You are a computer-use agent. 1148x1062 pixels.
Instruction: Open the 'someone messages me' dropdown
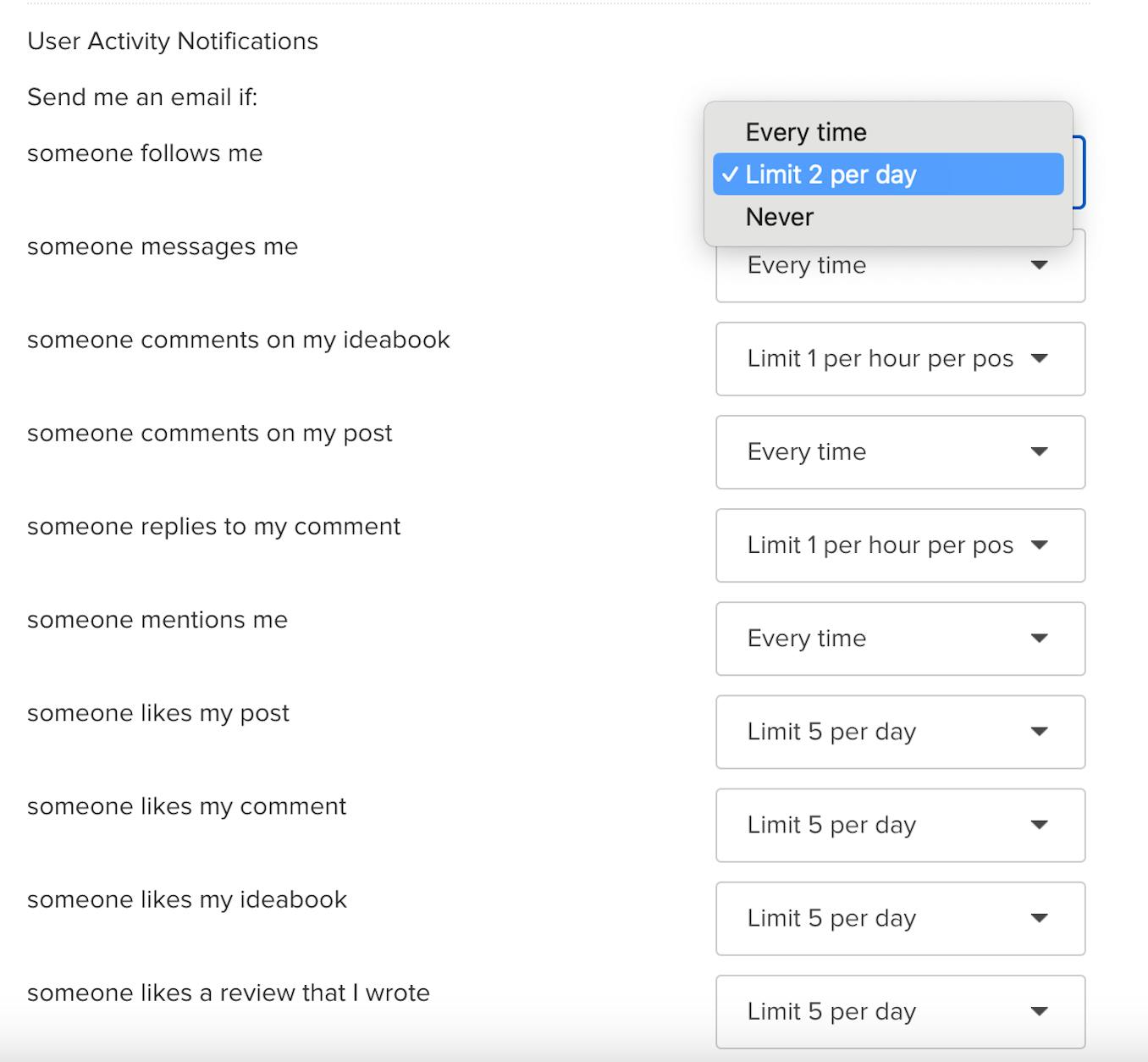(900, 266)
